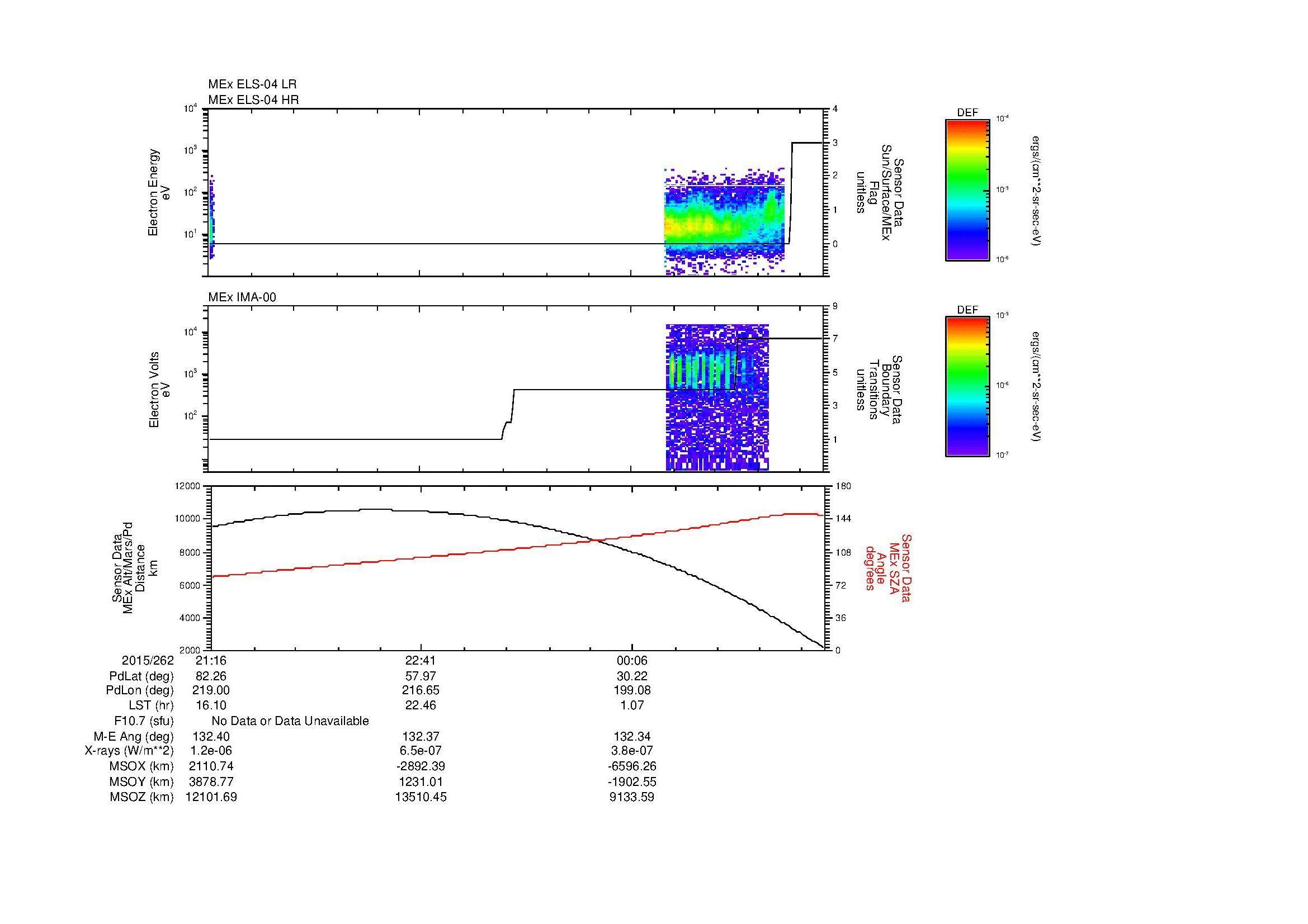Click the '180' SZA axis tick
This screenshot has width=1308, height=924.
[x=843, y=486]
